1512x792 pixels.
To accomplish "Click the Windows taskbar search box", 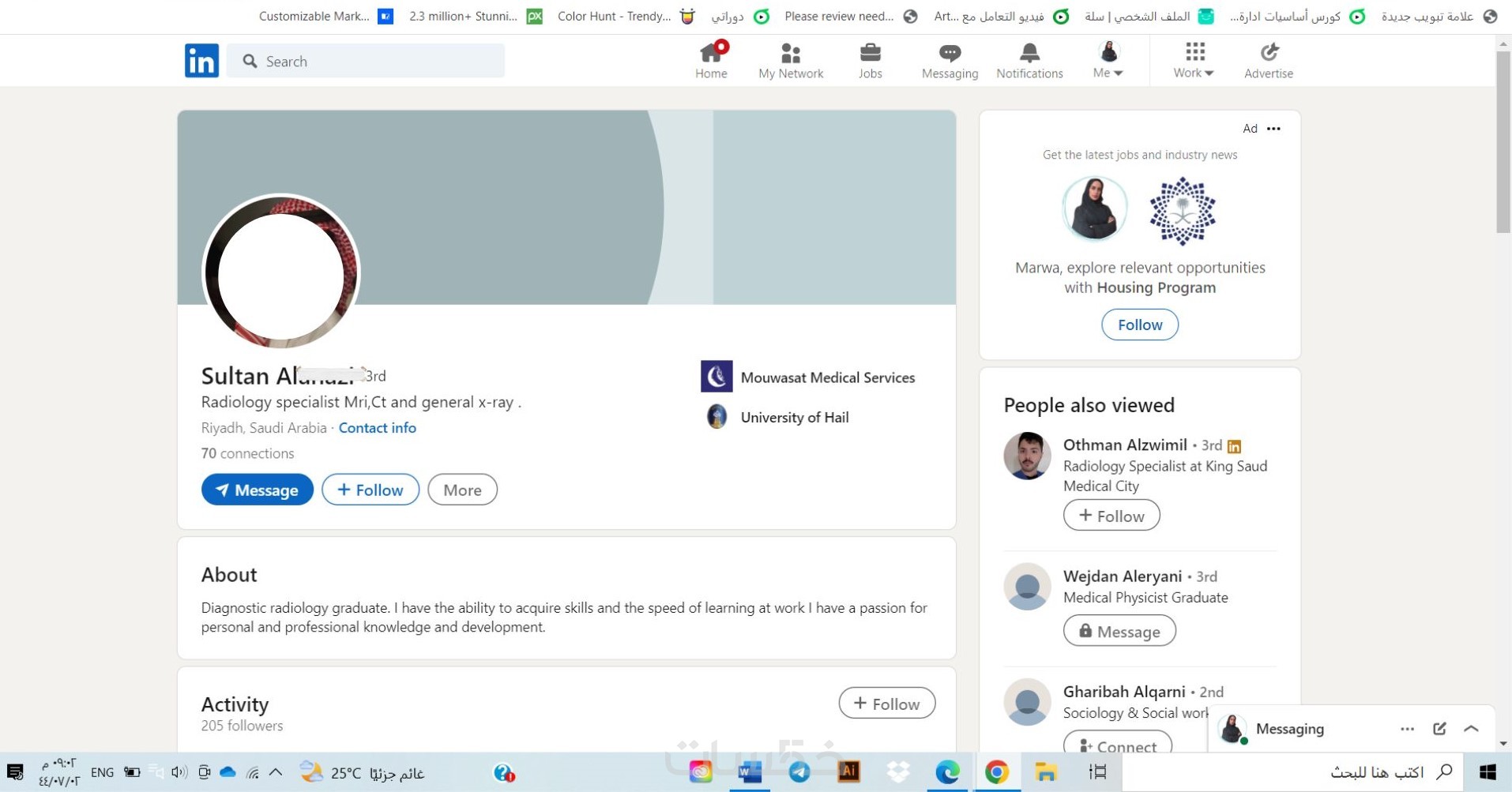I will click(1293, 772).
